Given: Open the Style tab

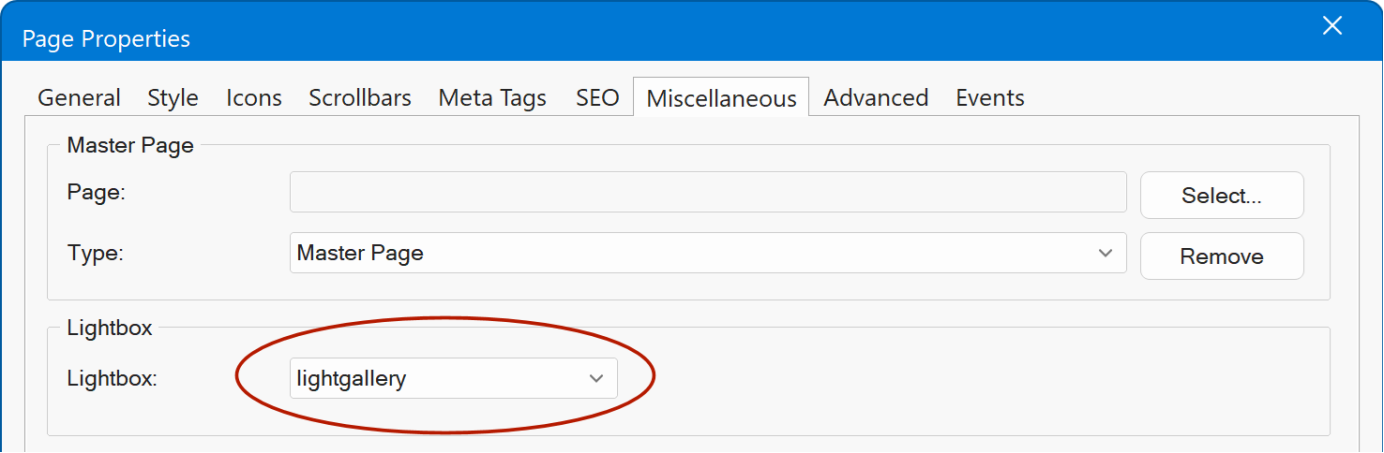Looking at the screenshot, I should pyautogui.click(x=173, y=98).
